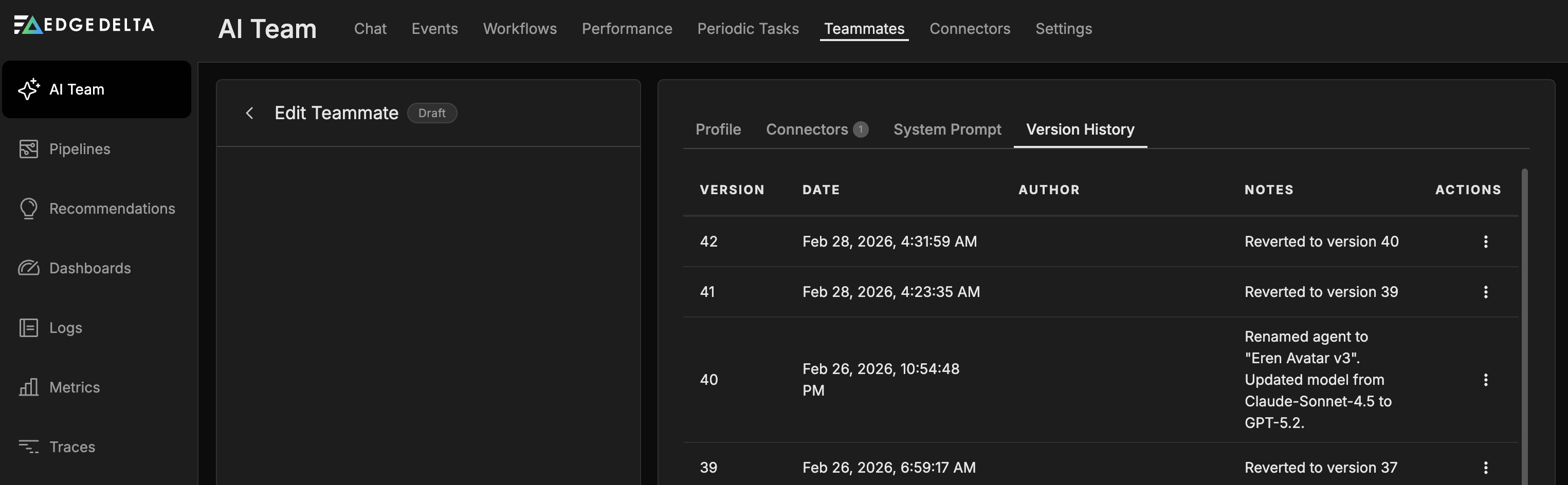Click the AI Team sparkle icon in sidebar

[x=29, y=89]
